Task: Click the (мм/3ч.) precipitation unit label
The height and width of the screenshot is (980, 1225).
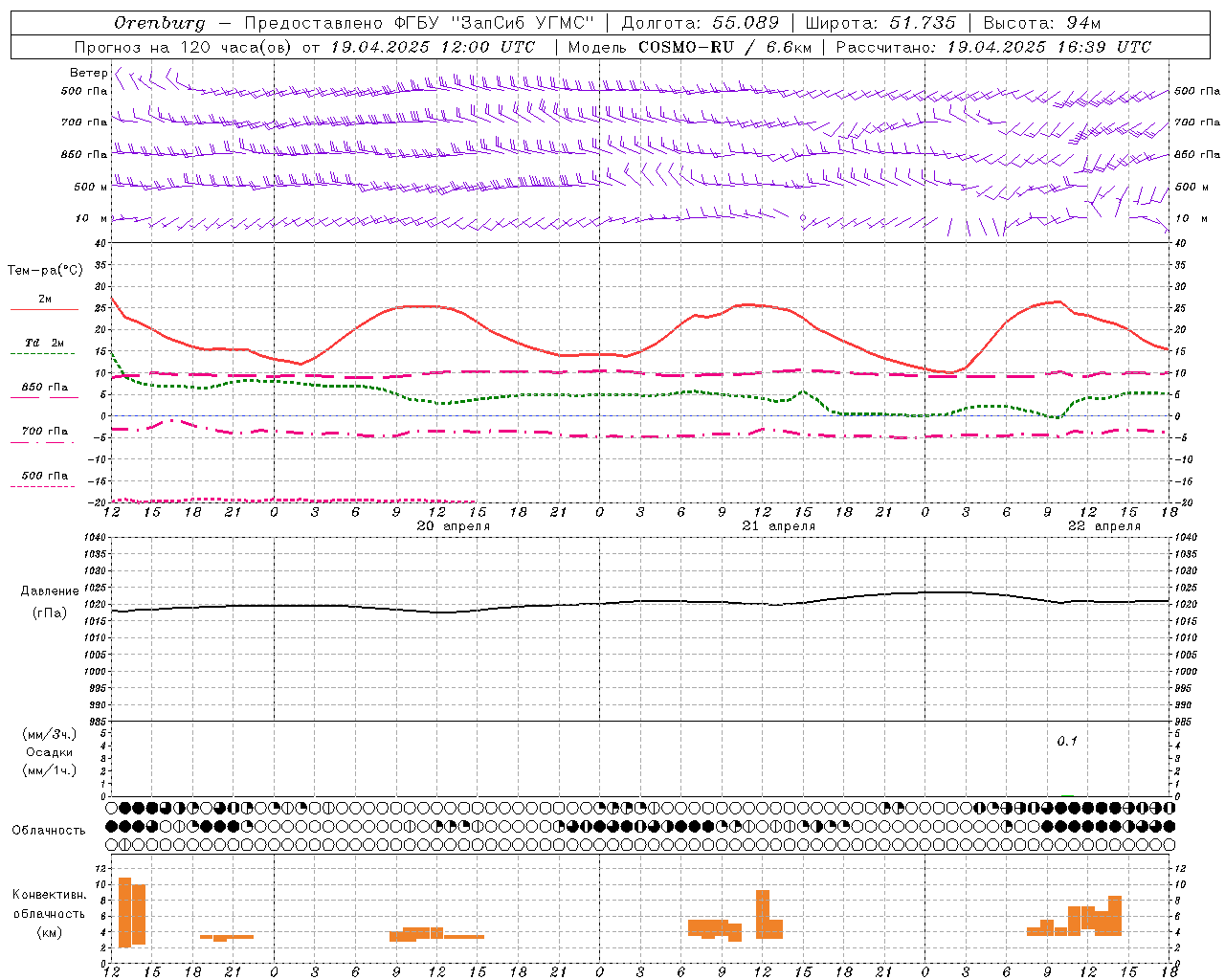Action: coord(50,735)
